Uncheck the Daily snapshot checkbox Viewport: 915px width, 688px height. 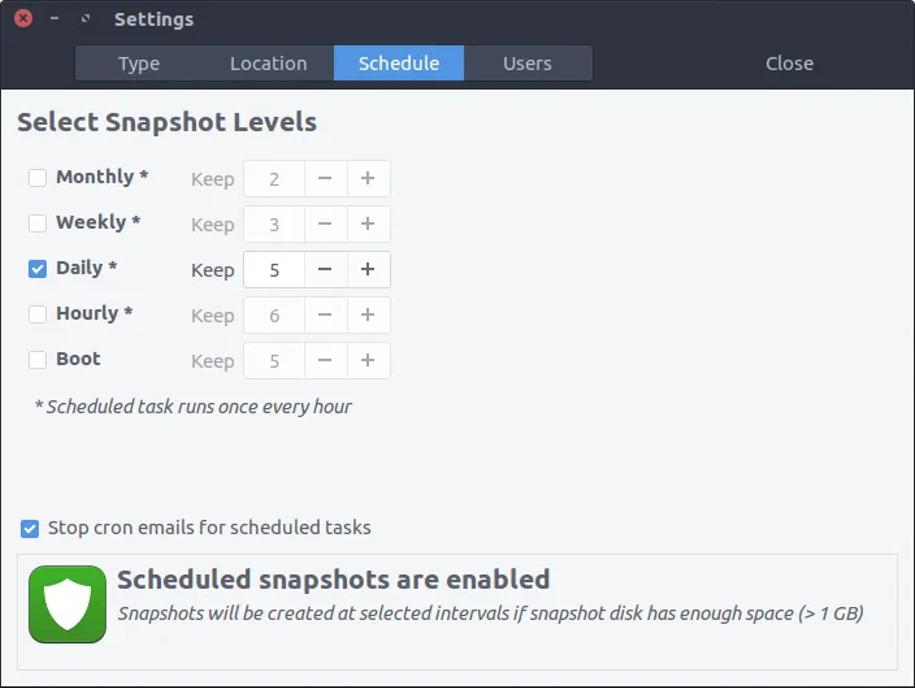(37, 269)
